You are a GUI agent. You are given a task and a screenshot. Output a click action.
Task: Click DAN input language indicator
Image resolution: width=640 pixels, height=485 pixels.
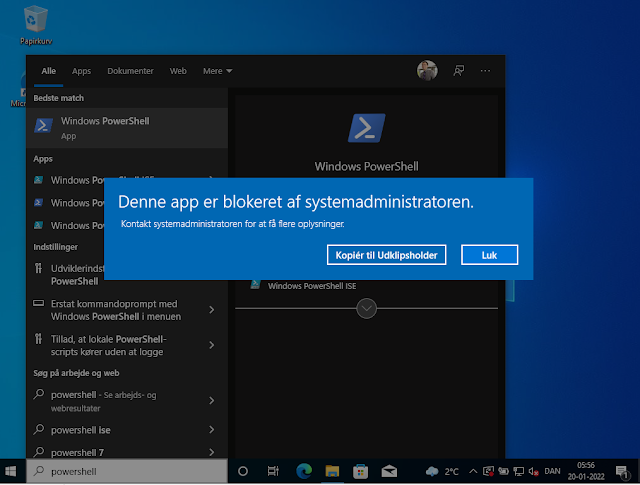552,472
